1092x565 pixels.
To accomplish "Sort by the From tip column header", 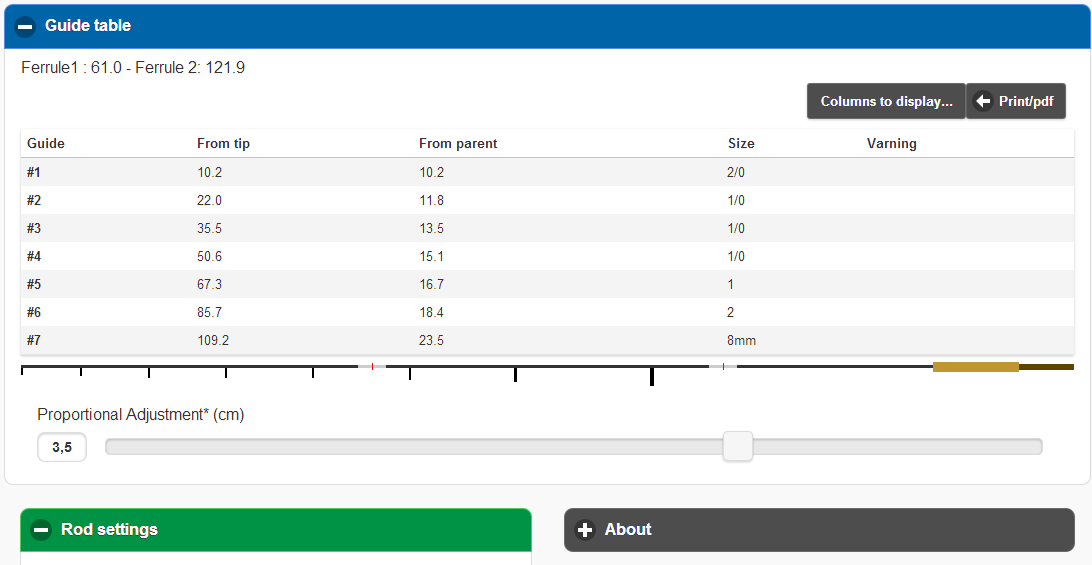I will (223, 144).
